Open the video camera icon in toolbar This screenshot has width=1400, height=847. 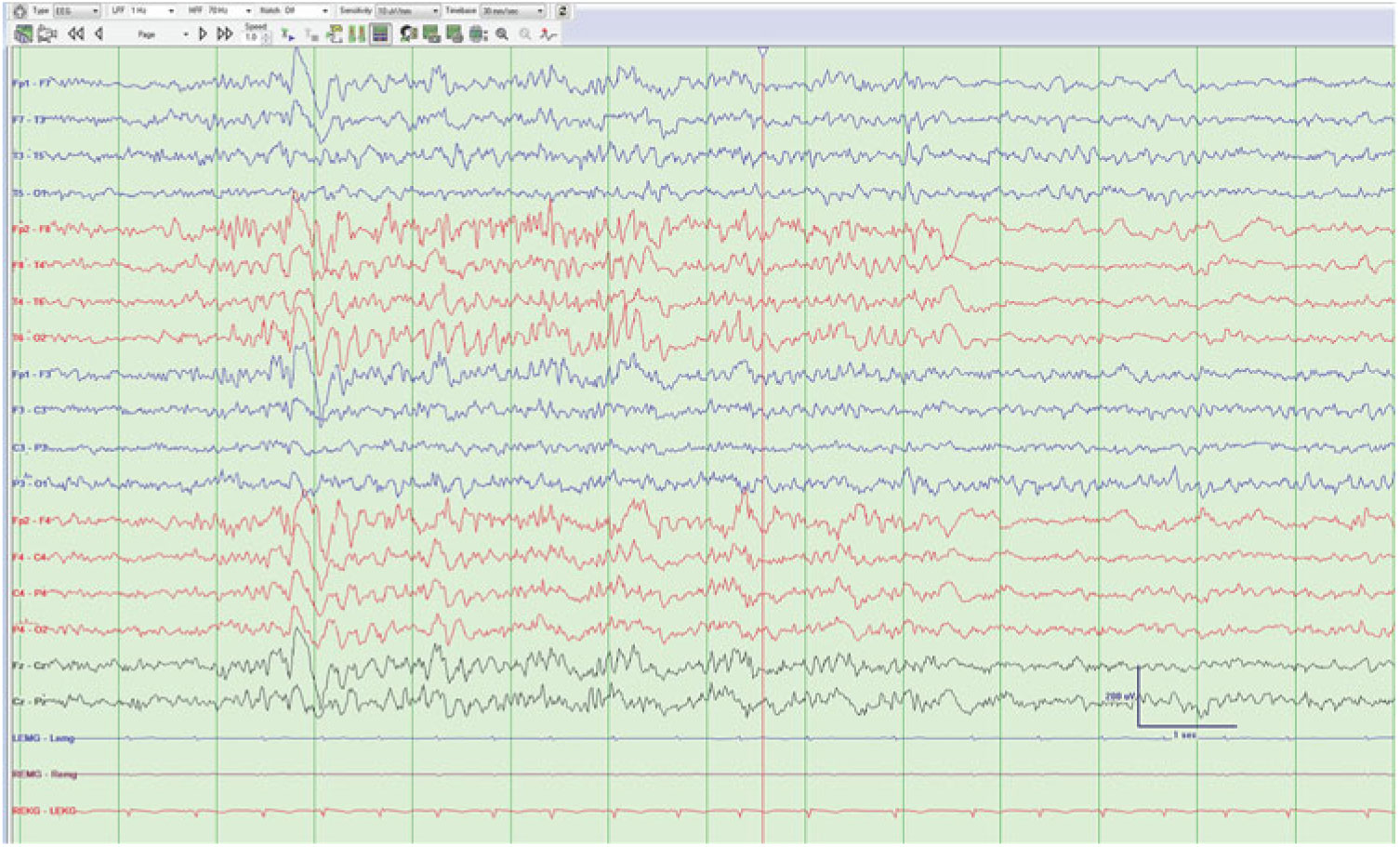[47, 34]
